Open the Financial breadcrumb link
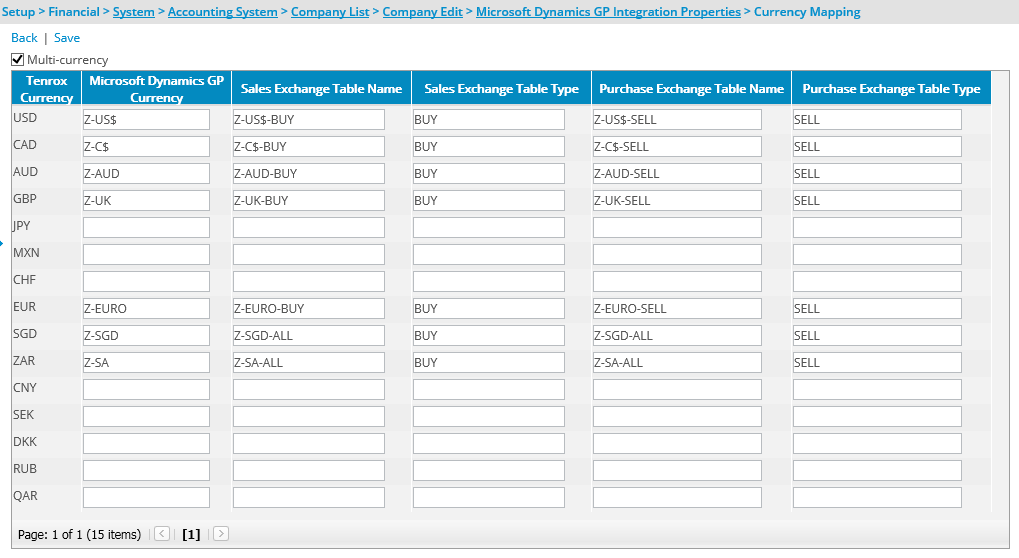The height and width of the screenshot is (558, 1019). tap(73, 12)
